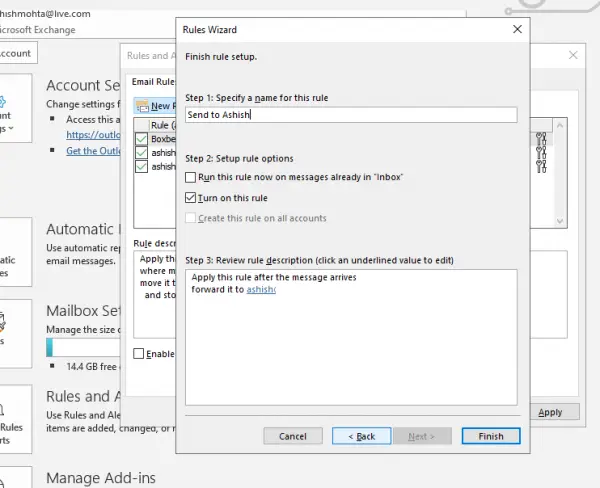
Task: Click the first rule's actions tool icon
Action: click(x=541, y=139)
